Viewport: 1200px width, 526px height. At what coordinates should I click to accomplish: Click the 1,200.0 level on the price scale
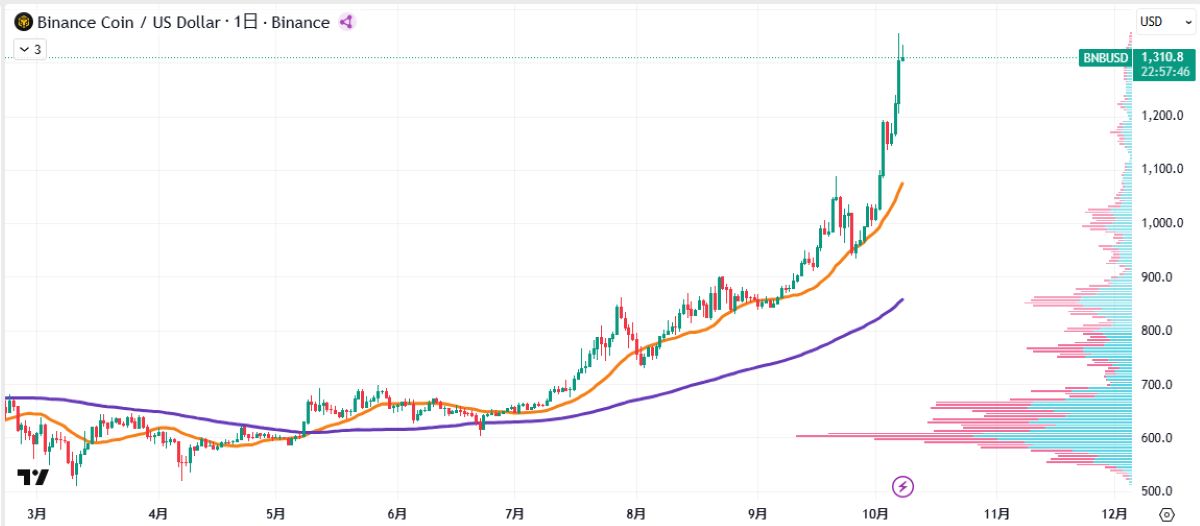pos(1165,115)
